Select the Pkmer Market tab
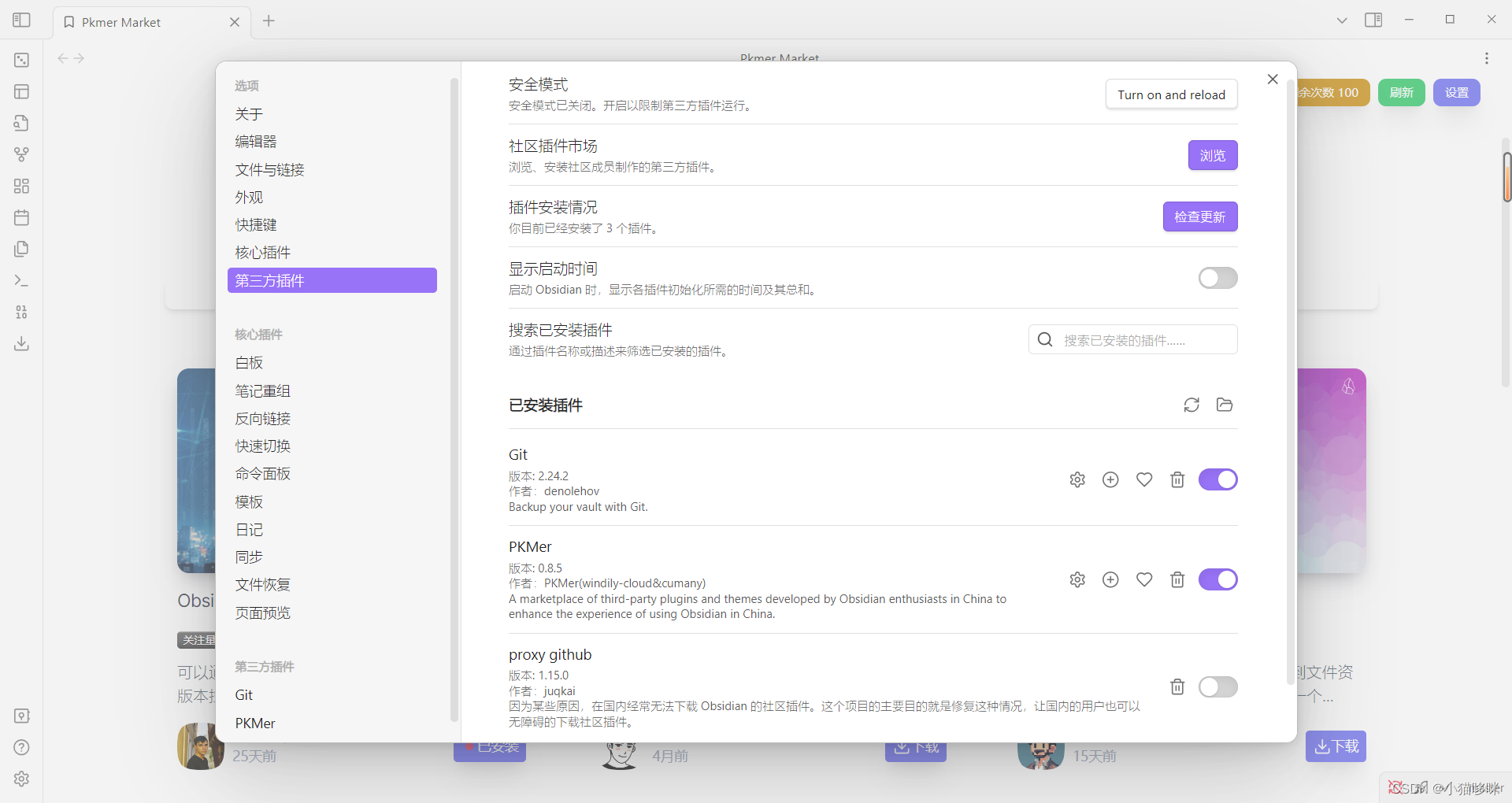The height and width of the screenshot is (803, 1512). (x=151, y=22)
